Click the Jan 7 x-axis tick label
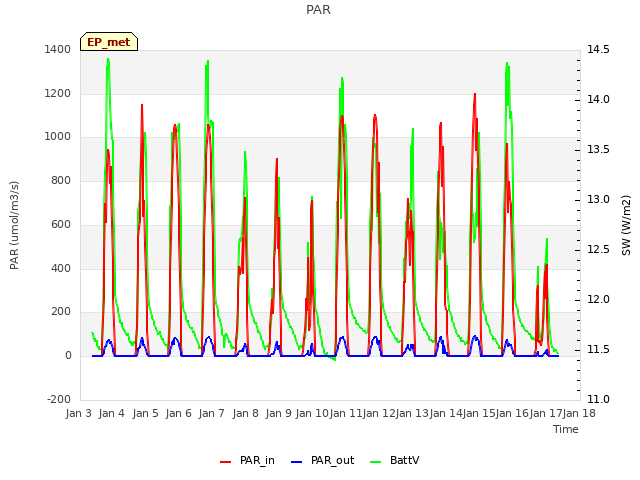The height and width of the screenshot is (480, 640). coord(211,413)
